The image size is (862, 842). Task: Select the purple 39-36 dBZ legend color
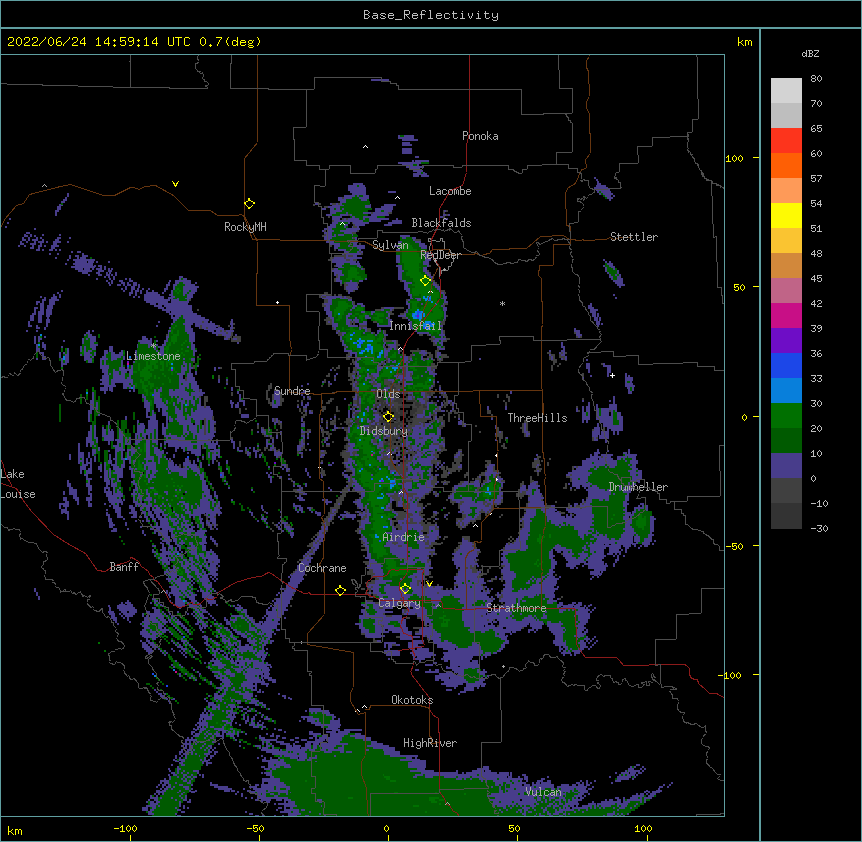(786, 341)
